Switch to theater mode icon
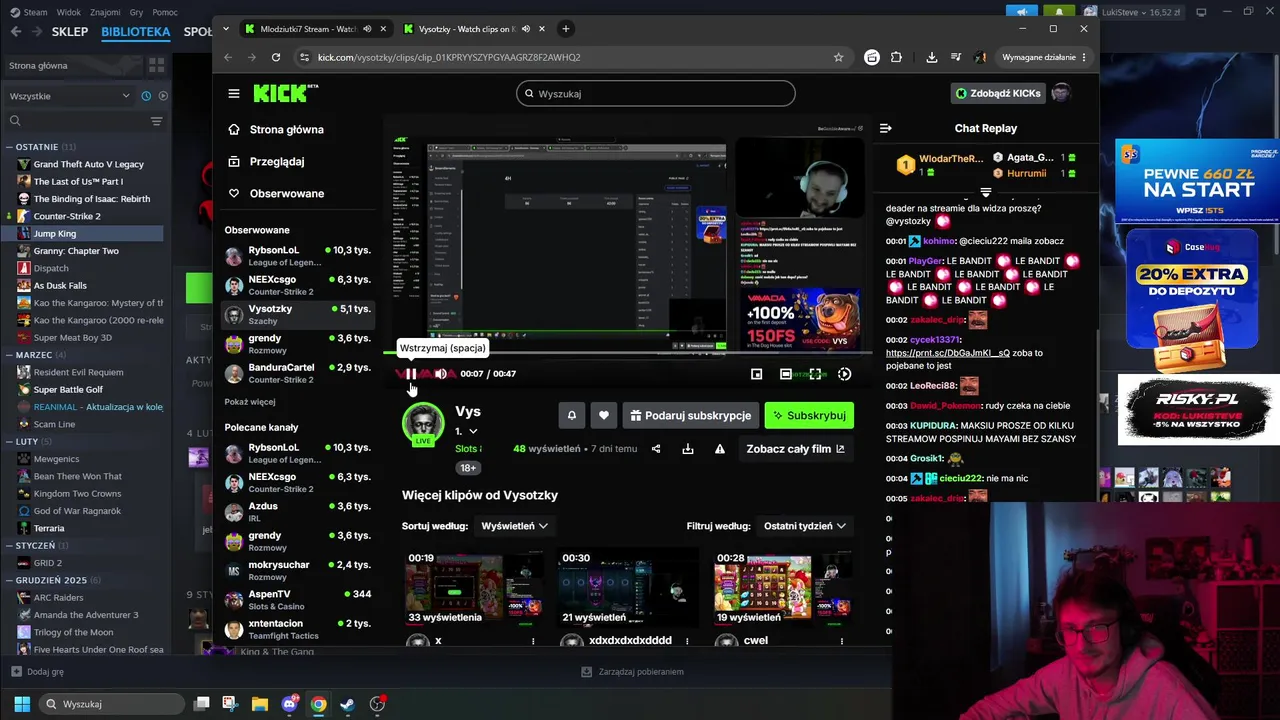 pos(786,374)
